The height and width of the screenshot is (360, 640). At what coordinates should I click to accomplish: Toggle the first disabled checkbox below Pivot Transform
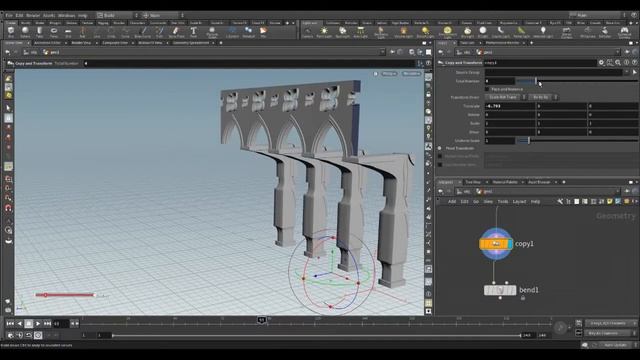coord(440,156)
